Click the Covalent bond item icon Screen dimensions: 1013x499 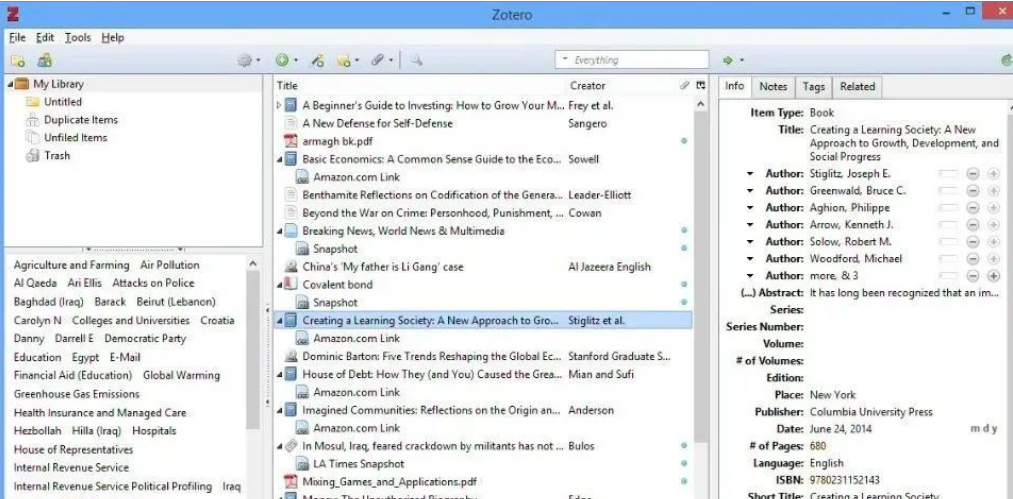pos(291,284)
